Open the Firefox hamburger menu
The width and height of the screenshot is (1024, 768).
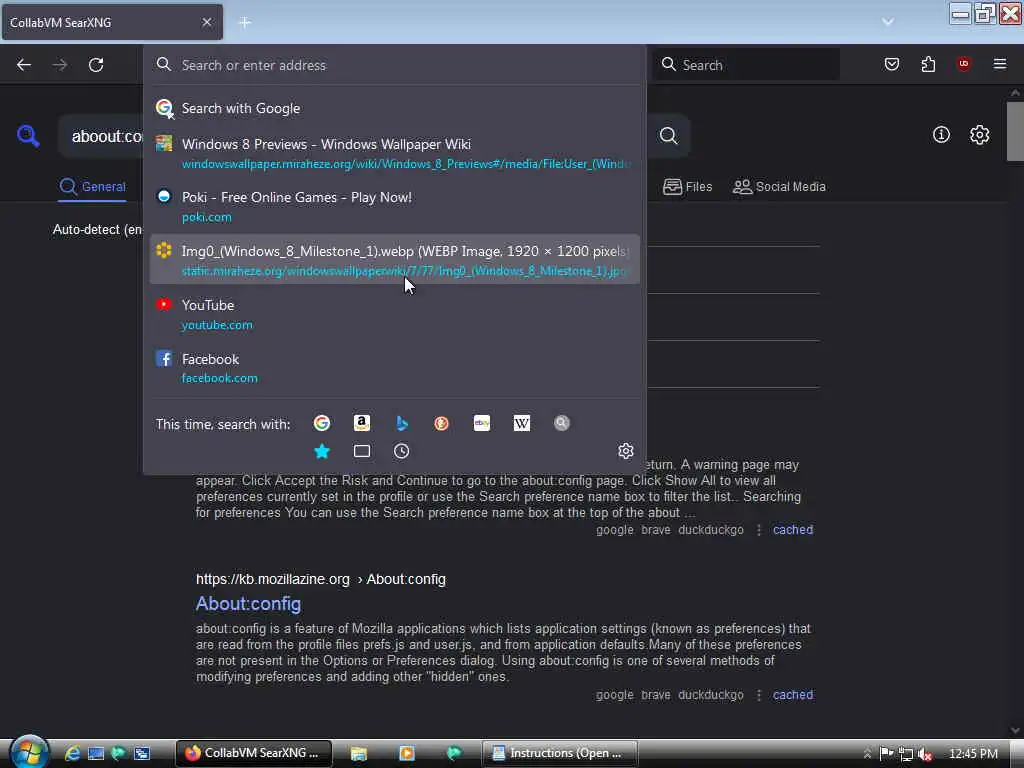[999, 63]
